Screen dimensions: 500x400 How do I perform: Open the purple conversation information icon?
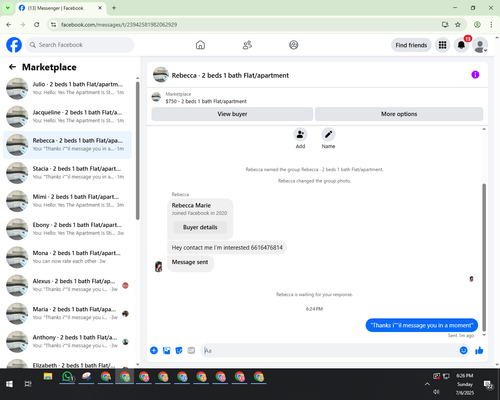[475, 75]
